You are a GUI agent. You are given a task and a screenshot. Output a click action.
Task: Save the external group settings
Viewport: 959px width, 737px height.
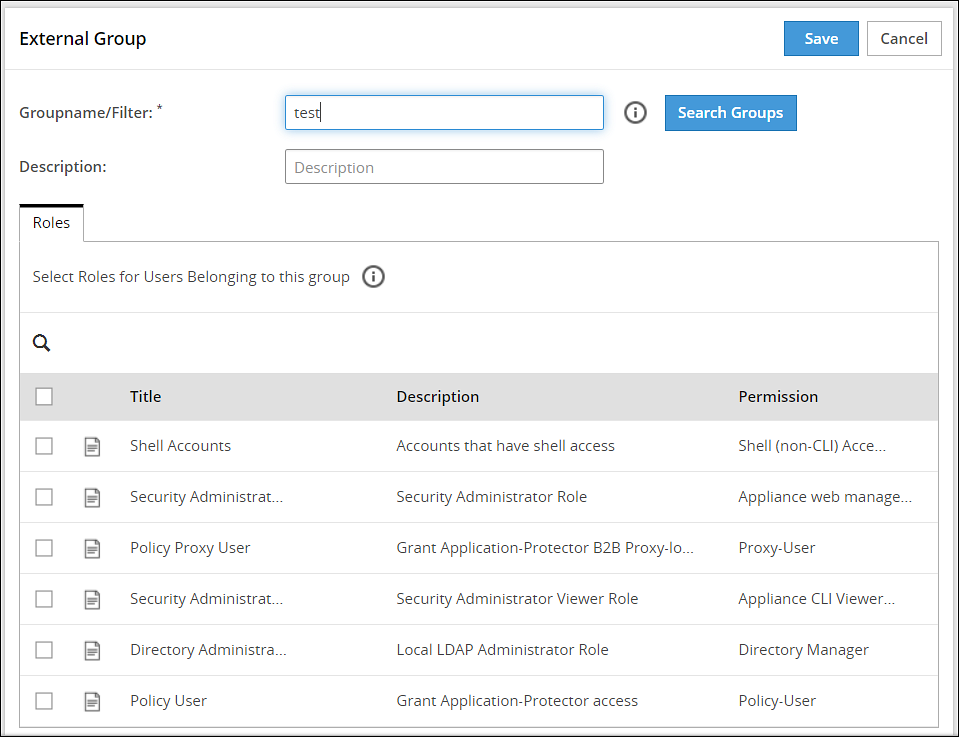(821, 38)
